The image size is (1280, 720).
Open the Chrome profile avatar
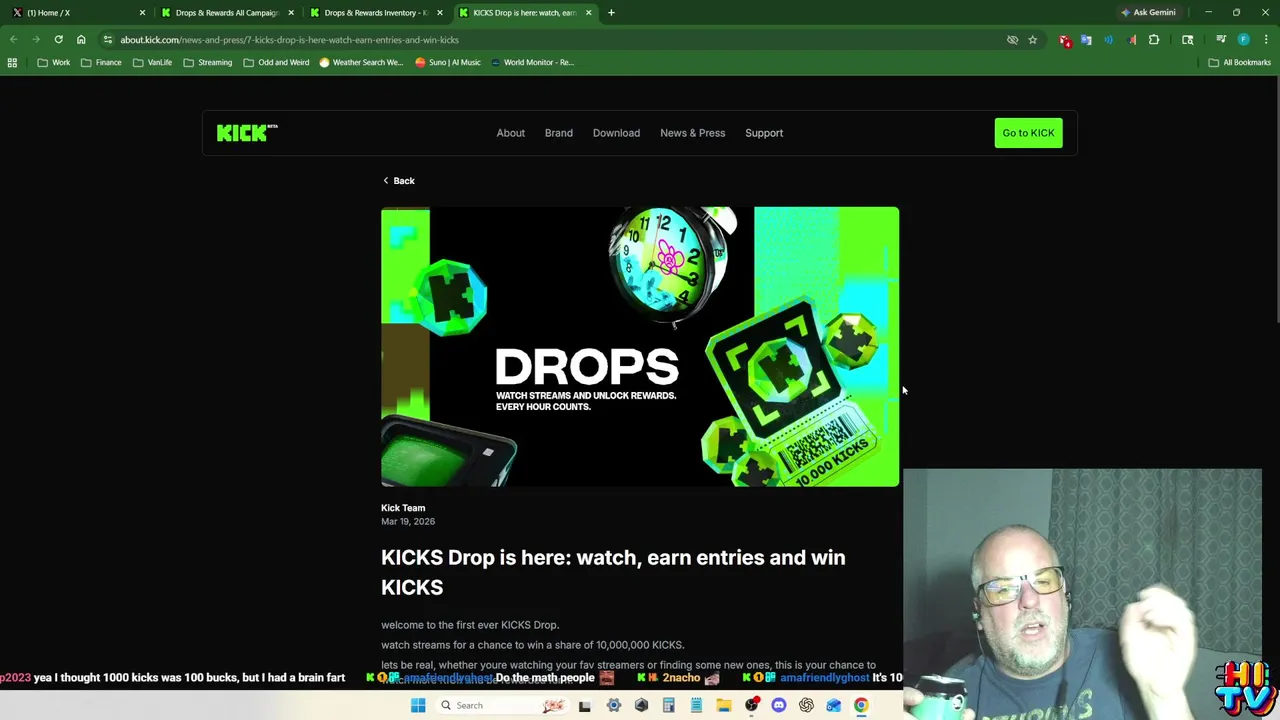1243,40
